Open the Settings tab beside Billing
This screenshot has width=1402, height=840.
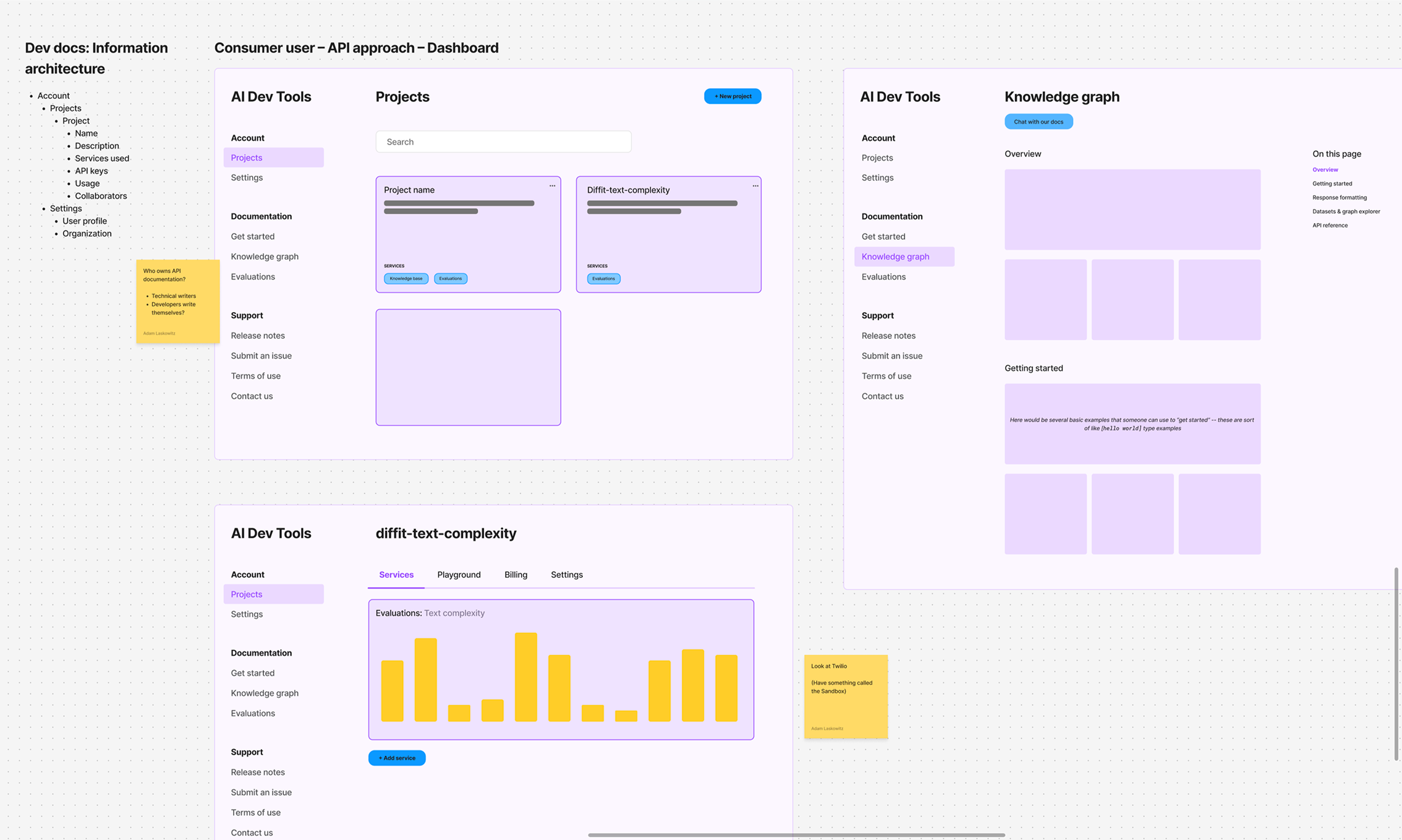tap(566, 575)
